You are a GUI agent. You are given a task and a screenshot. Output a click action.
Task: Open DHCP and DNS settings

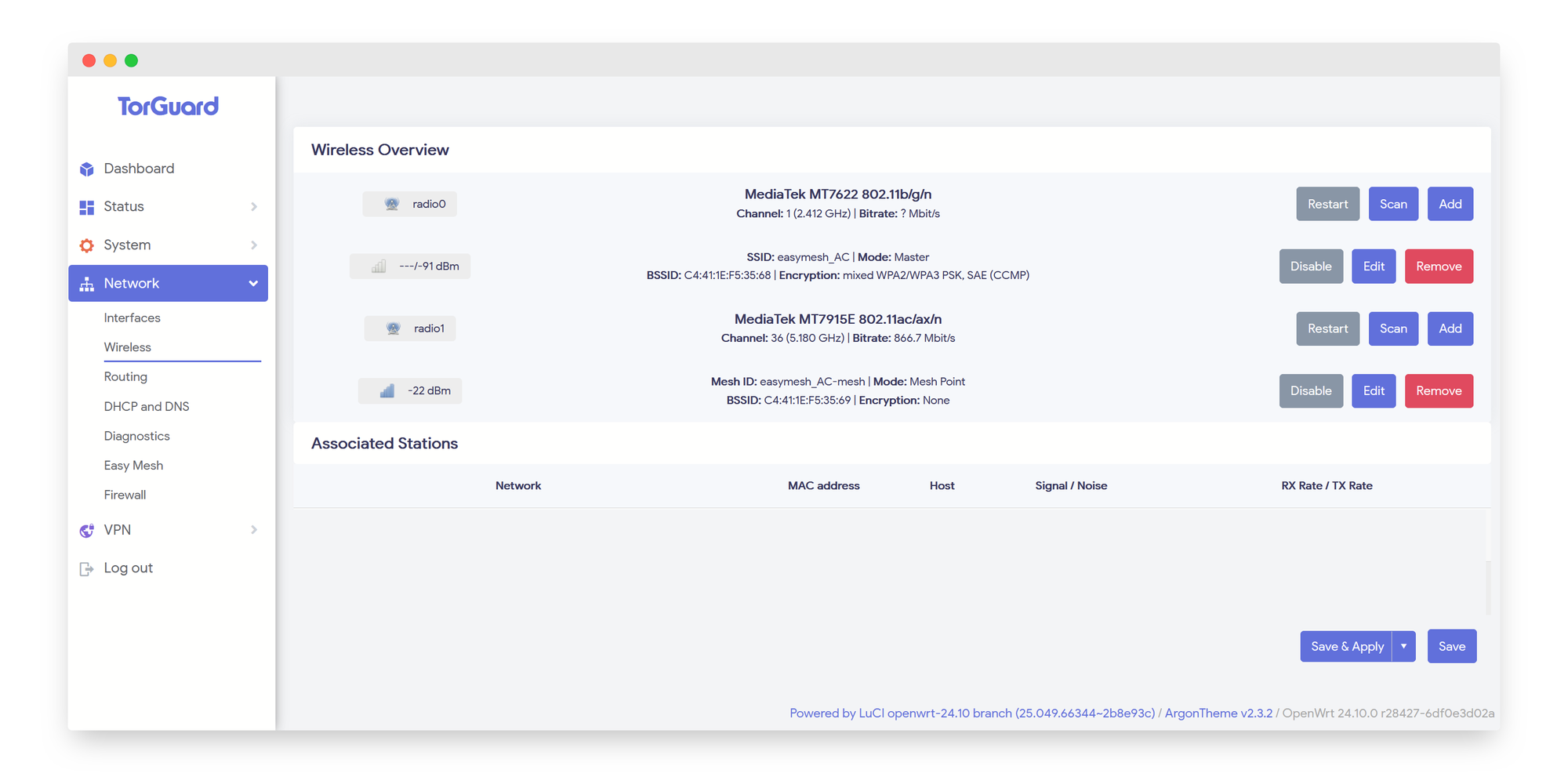click(x=147, y=406)
